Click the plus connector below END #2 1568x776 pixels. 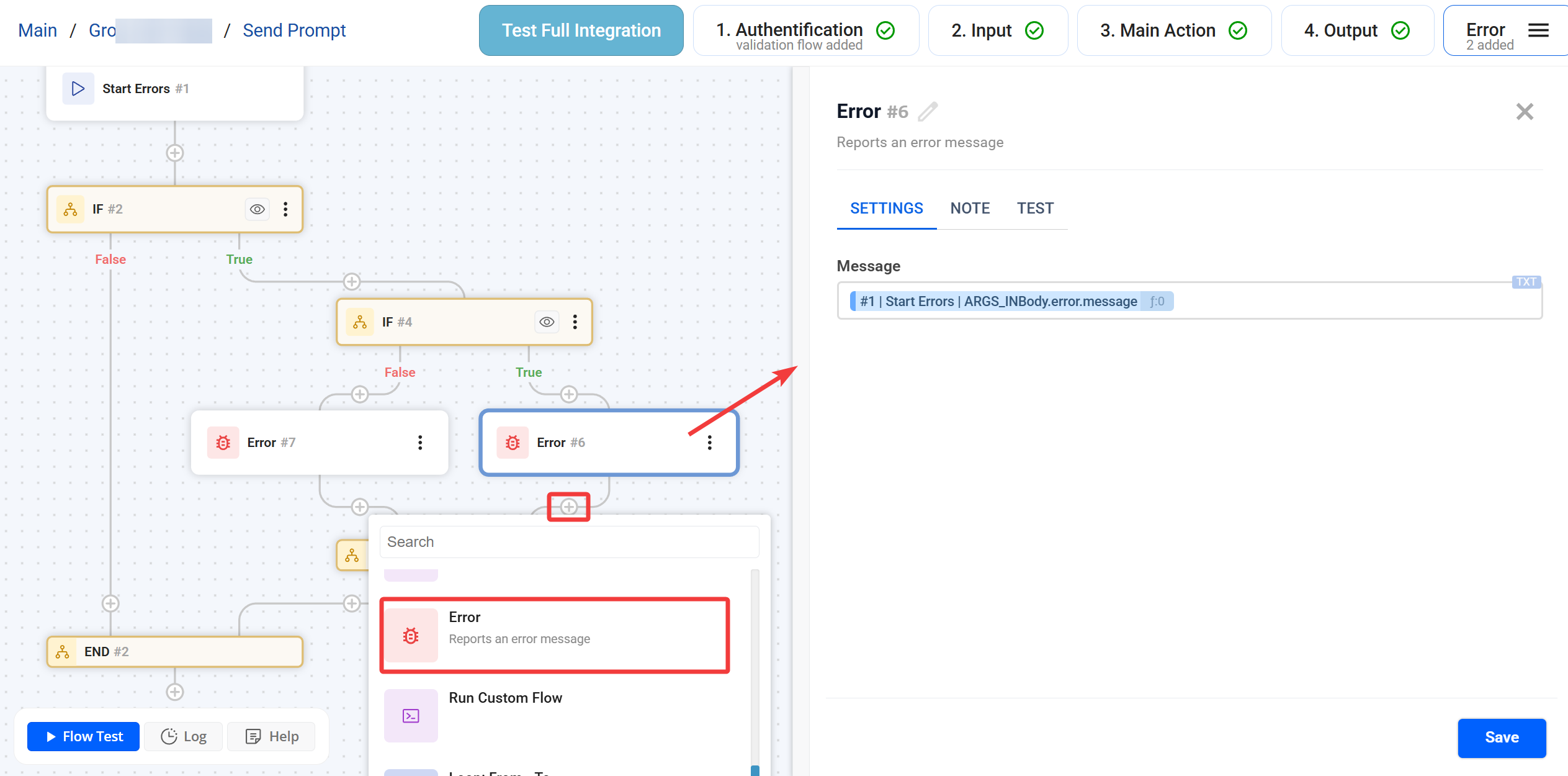(x=175, y=692)
